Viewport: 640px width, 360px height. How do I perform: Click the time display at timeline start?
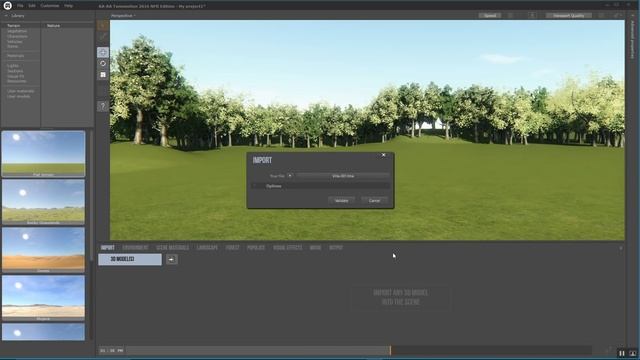(x=111, y=350)
